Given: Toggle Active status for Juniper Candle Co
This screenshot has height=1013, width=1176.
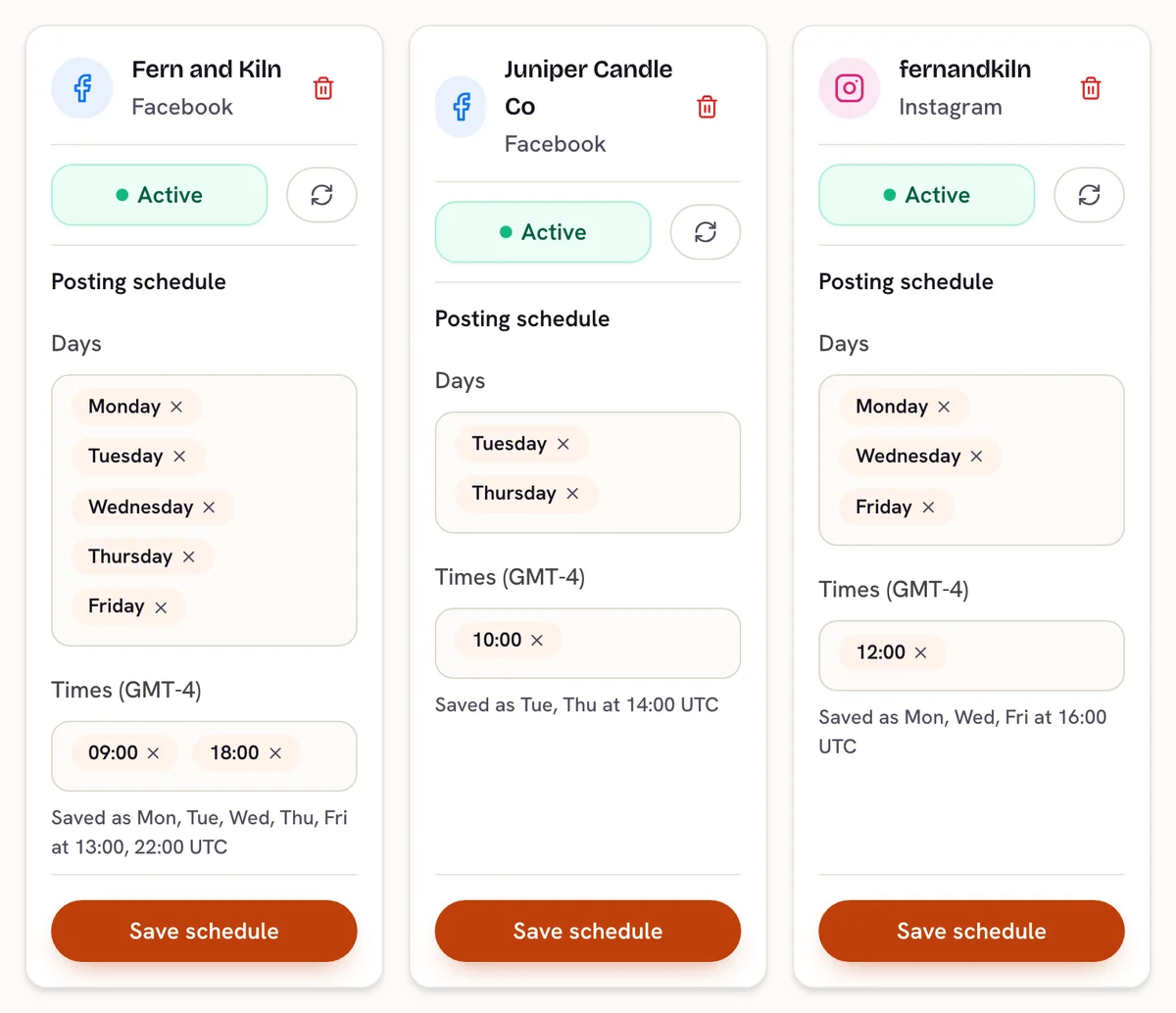Looking at the screenshot, I should [x=543, y=232].
